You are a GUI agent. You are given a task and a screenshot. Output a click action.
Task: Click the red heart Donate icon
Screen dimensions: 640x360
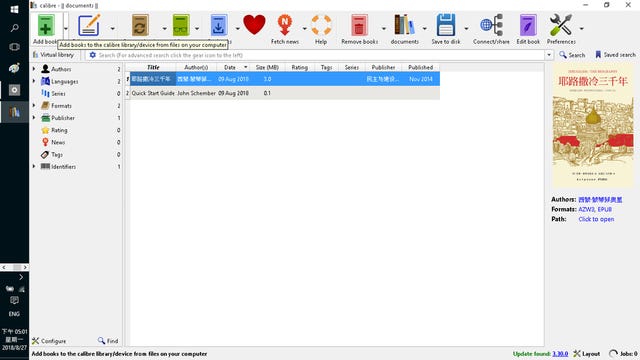[x=254, y=24]
